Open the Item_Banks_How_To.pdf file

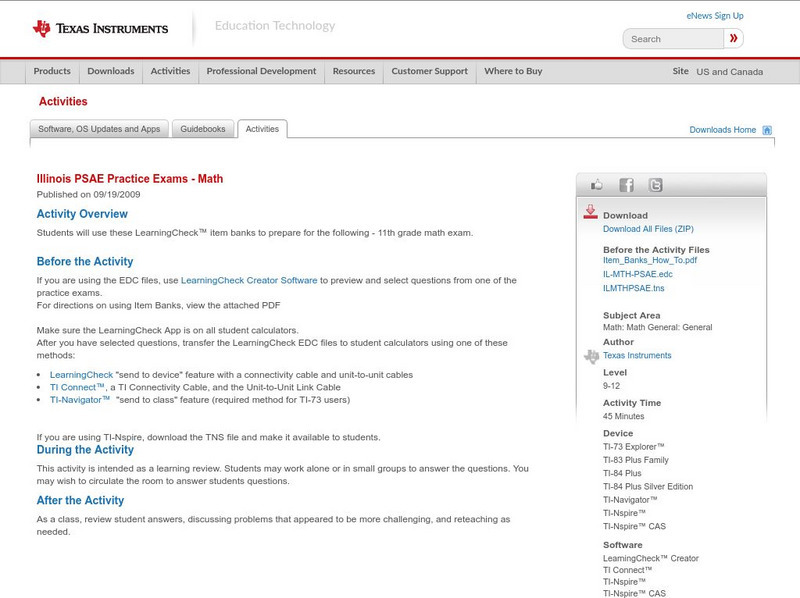point(649,259)
